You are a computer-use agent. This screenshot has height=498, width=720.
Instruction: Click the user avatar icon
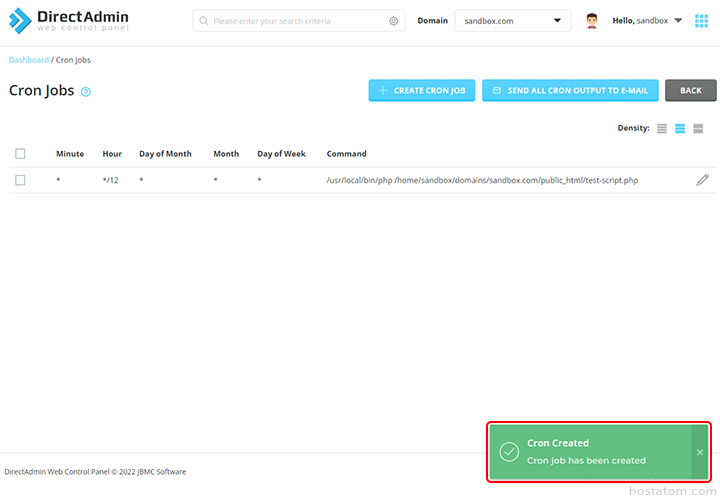592,21
